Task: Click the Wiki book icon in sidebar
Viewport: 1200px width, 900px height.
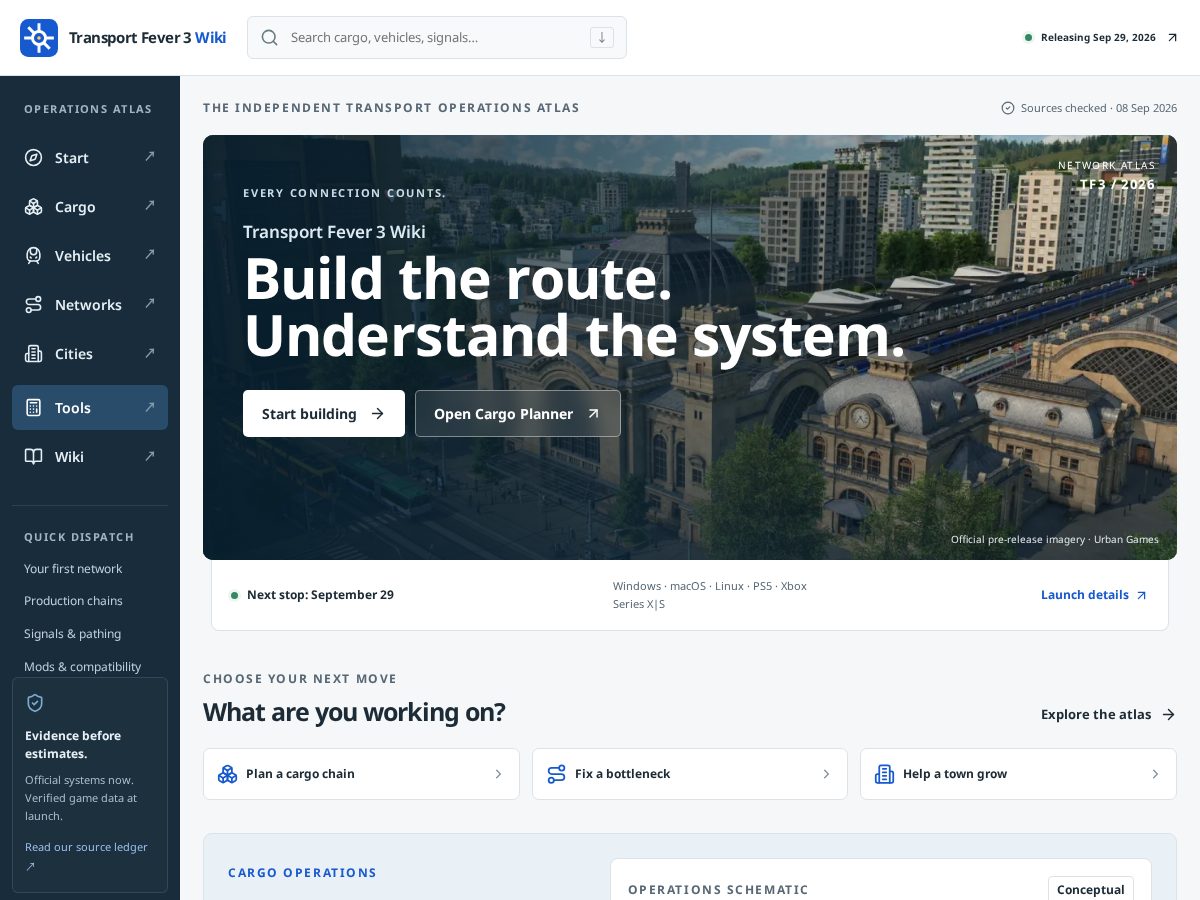Action: coord(34,457)
